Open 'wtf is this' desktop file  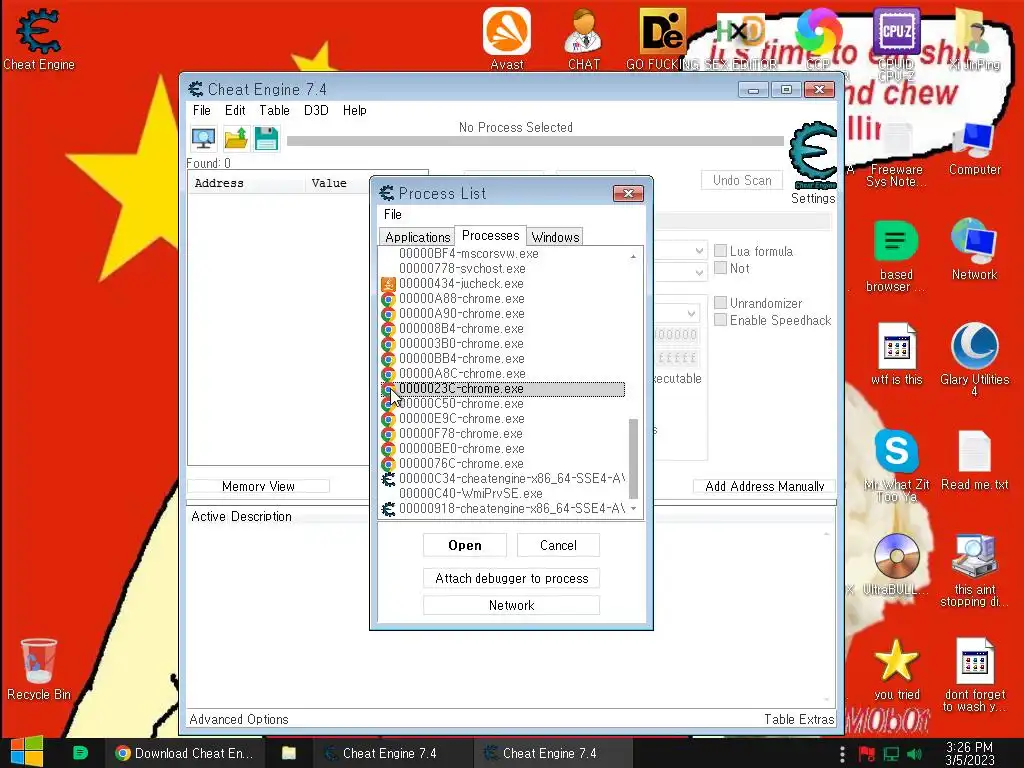[896, 355]
